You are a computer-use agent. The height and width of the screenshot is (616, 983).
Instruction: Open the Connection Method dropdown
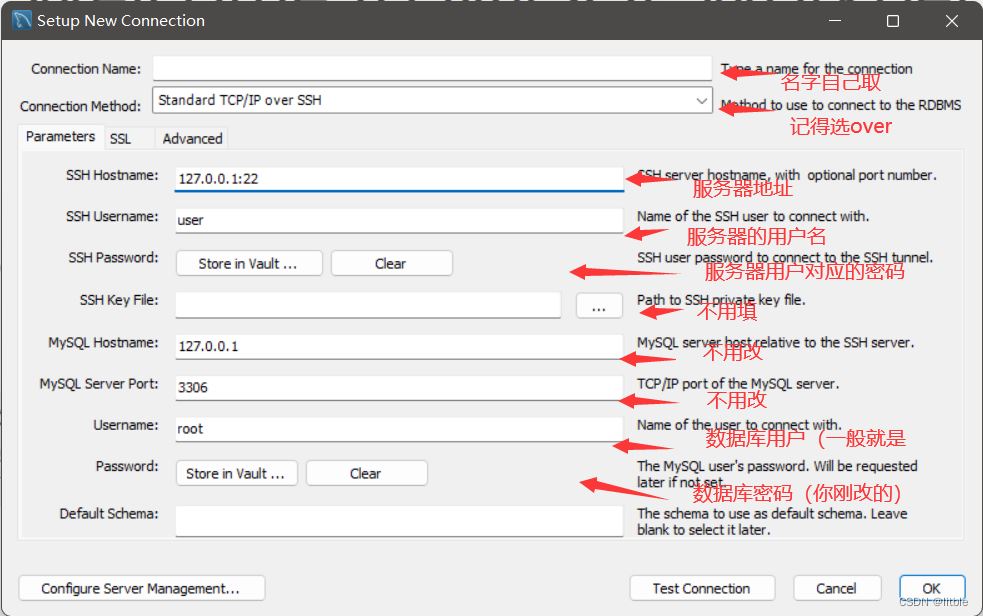(x=432, y=100)
